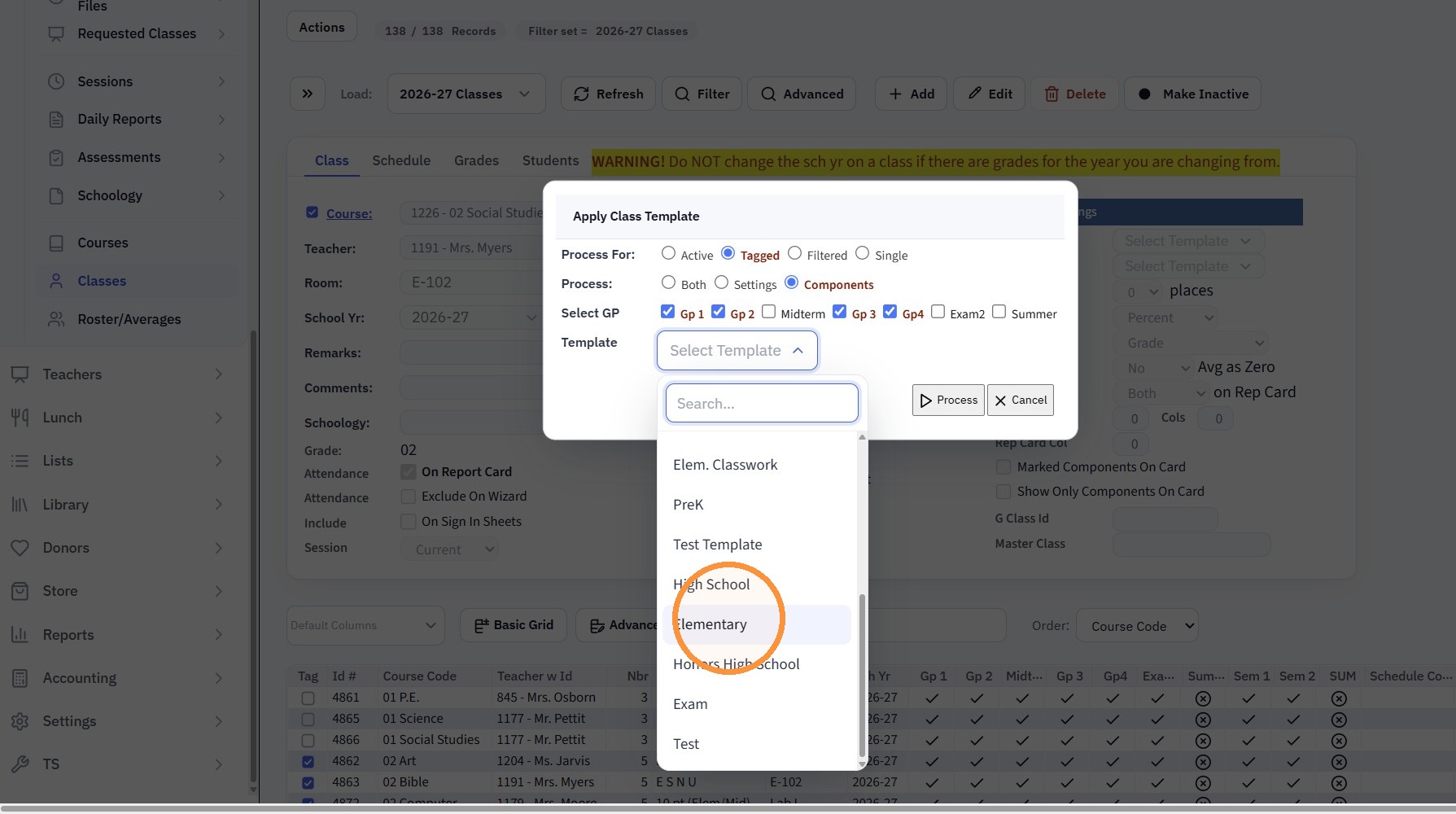Click the Edit pencil button
This screenshot has width=1456, height=814.
click(x=990, y=94)
